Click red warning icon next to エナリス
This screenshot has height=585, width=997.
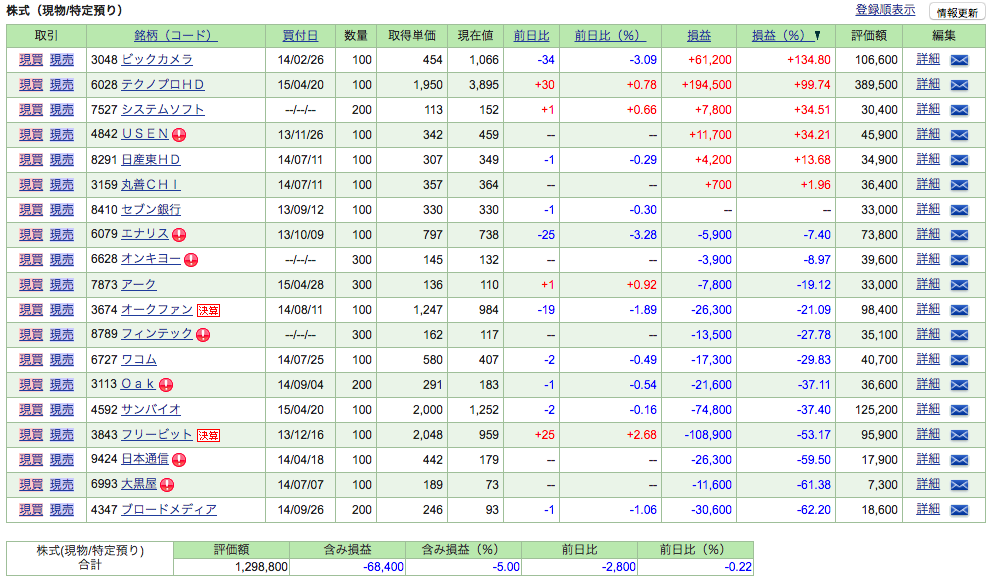179,235
